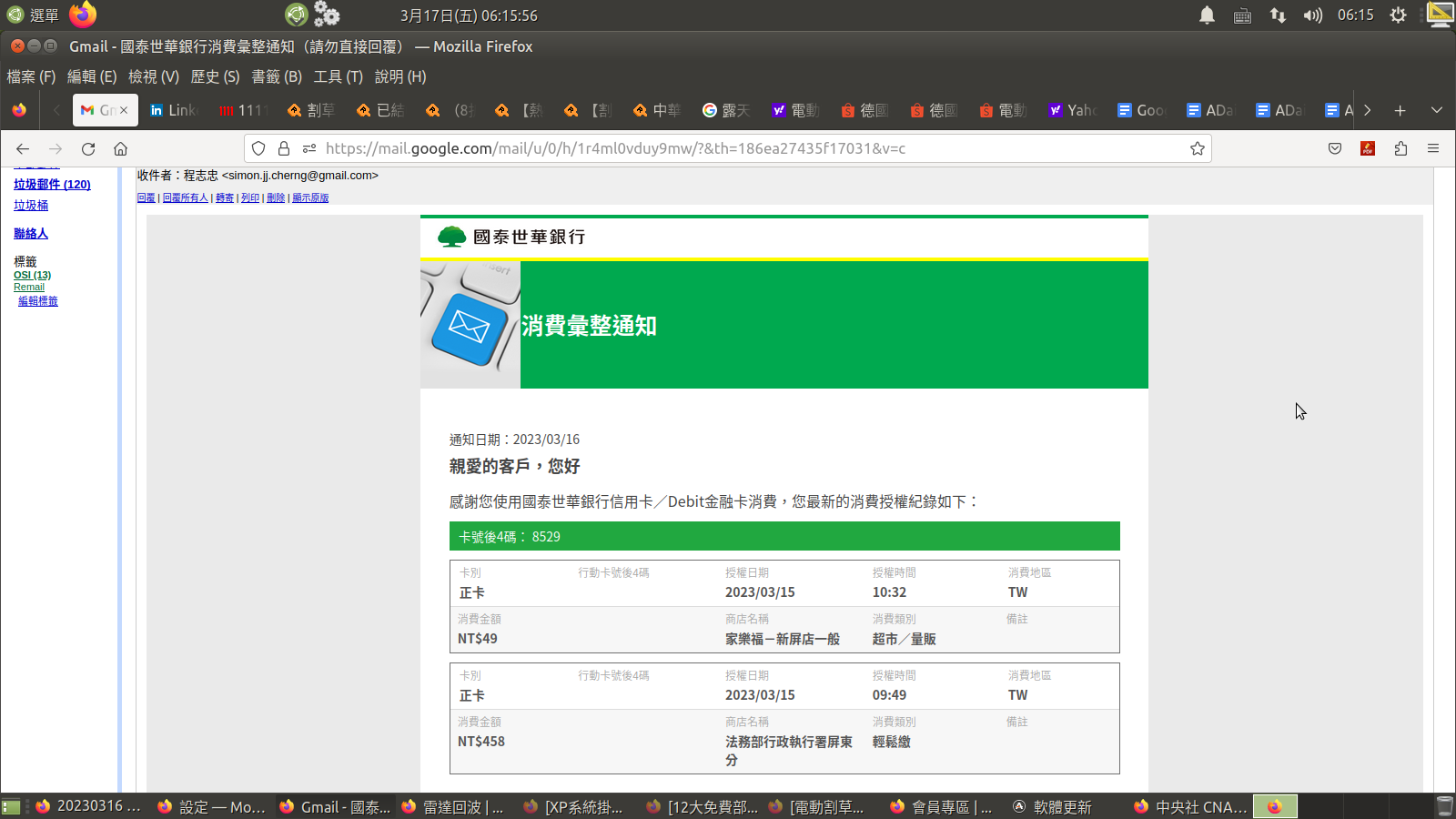The height and width of the screenshot is (819, 1456).
Task: Open the keyboard input method tray icon
Action: pyautogui.click(x=1242, y=15)
